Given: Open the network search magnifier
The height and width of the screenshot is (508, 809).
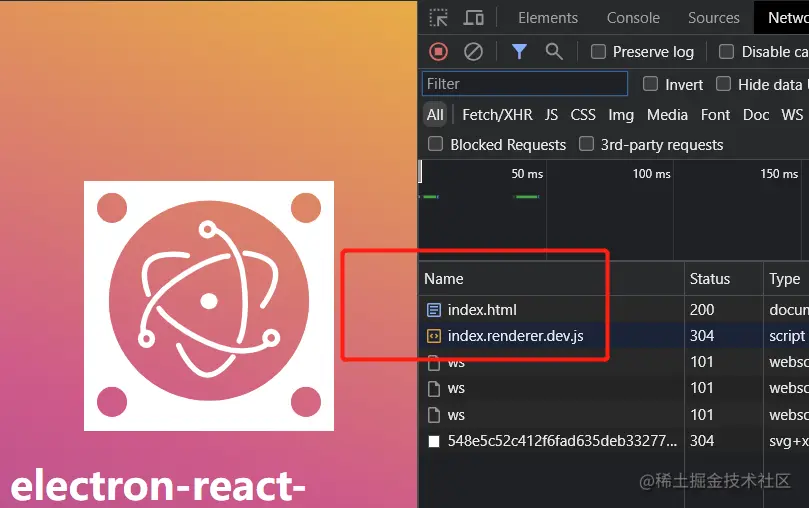Looking at the screenshot, I should [x=554, y=52].
